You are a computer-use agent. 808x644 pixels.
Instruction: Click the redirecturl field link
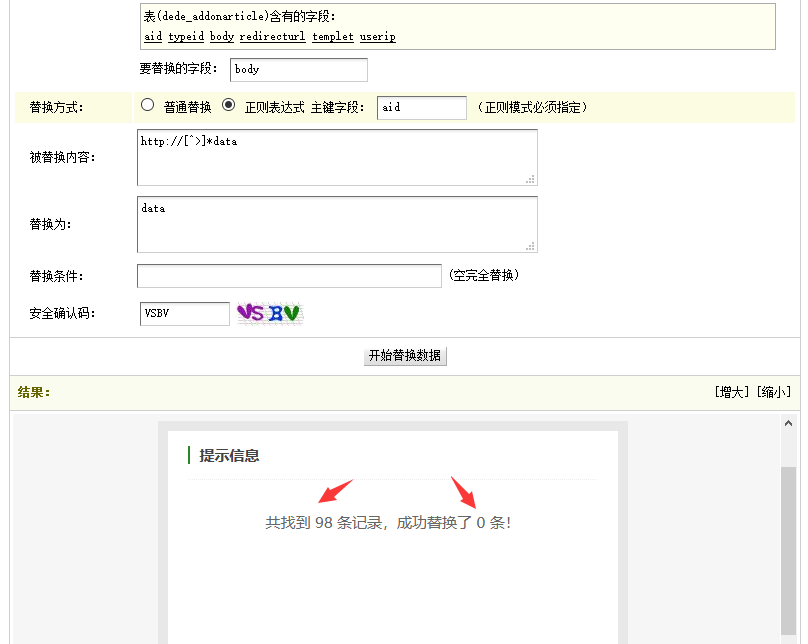(x=273, y=36)
